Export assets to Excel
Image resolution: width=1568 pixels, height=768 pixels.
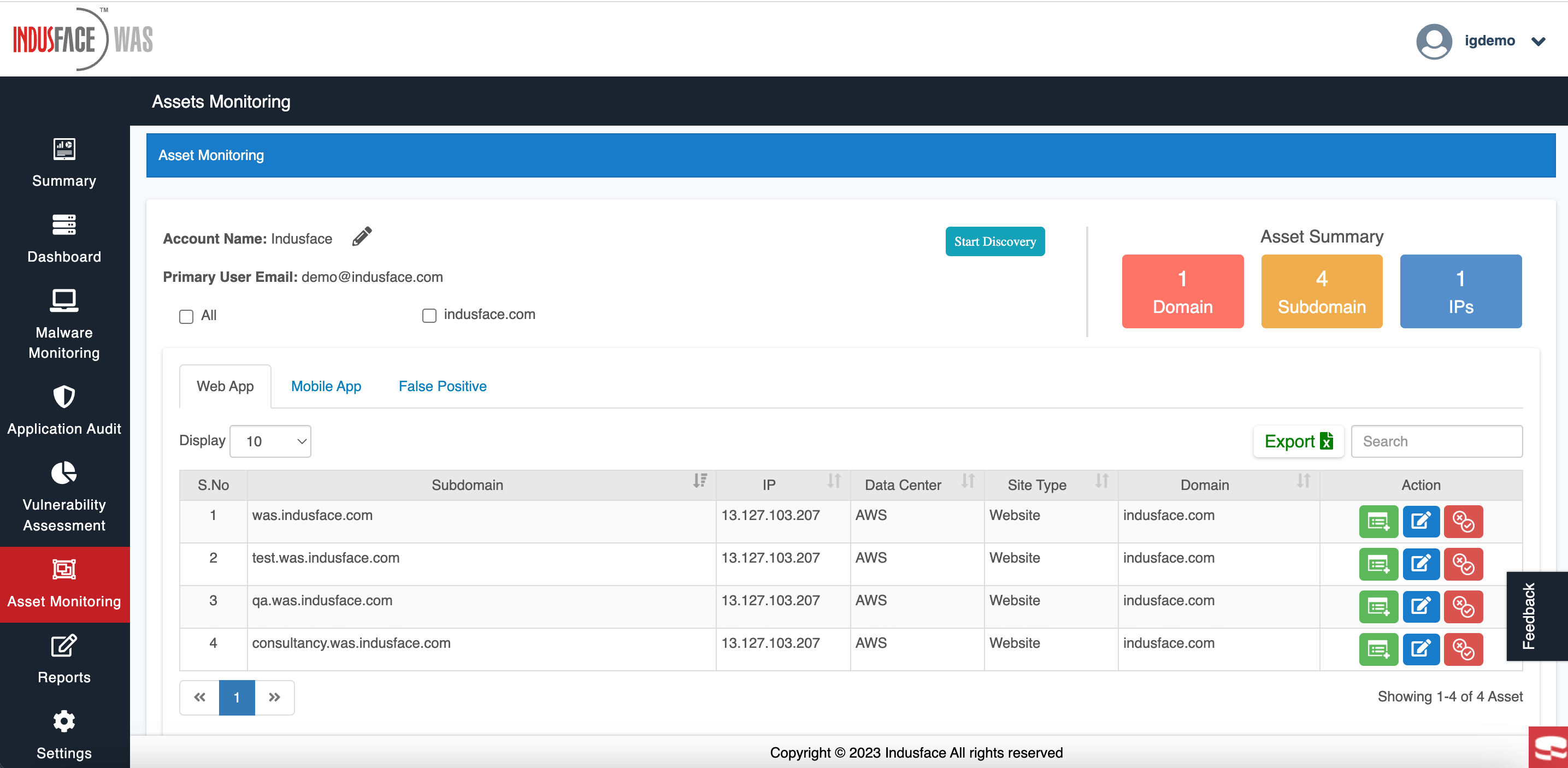point(1298,441)
